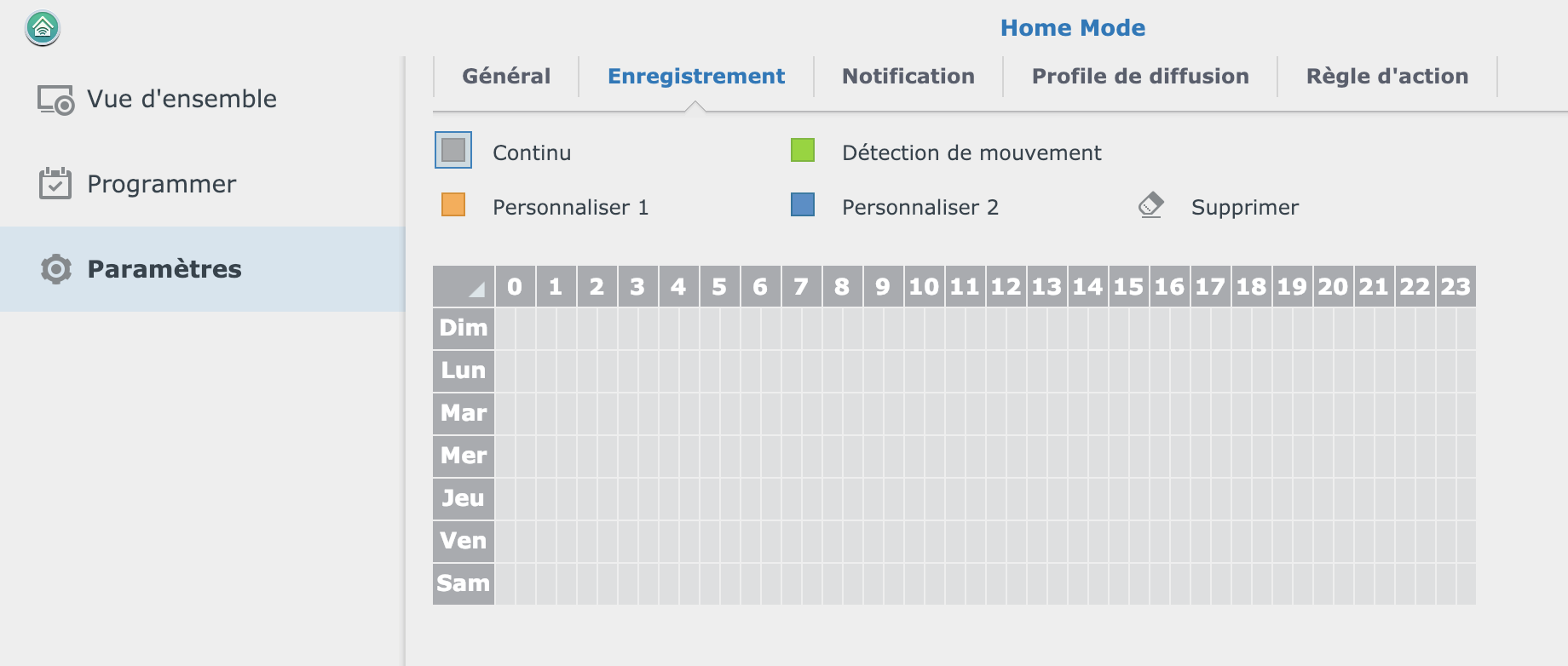1568x666 pixels.
Task: Switch to the Général tab
Action: click(506, 77)
